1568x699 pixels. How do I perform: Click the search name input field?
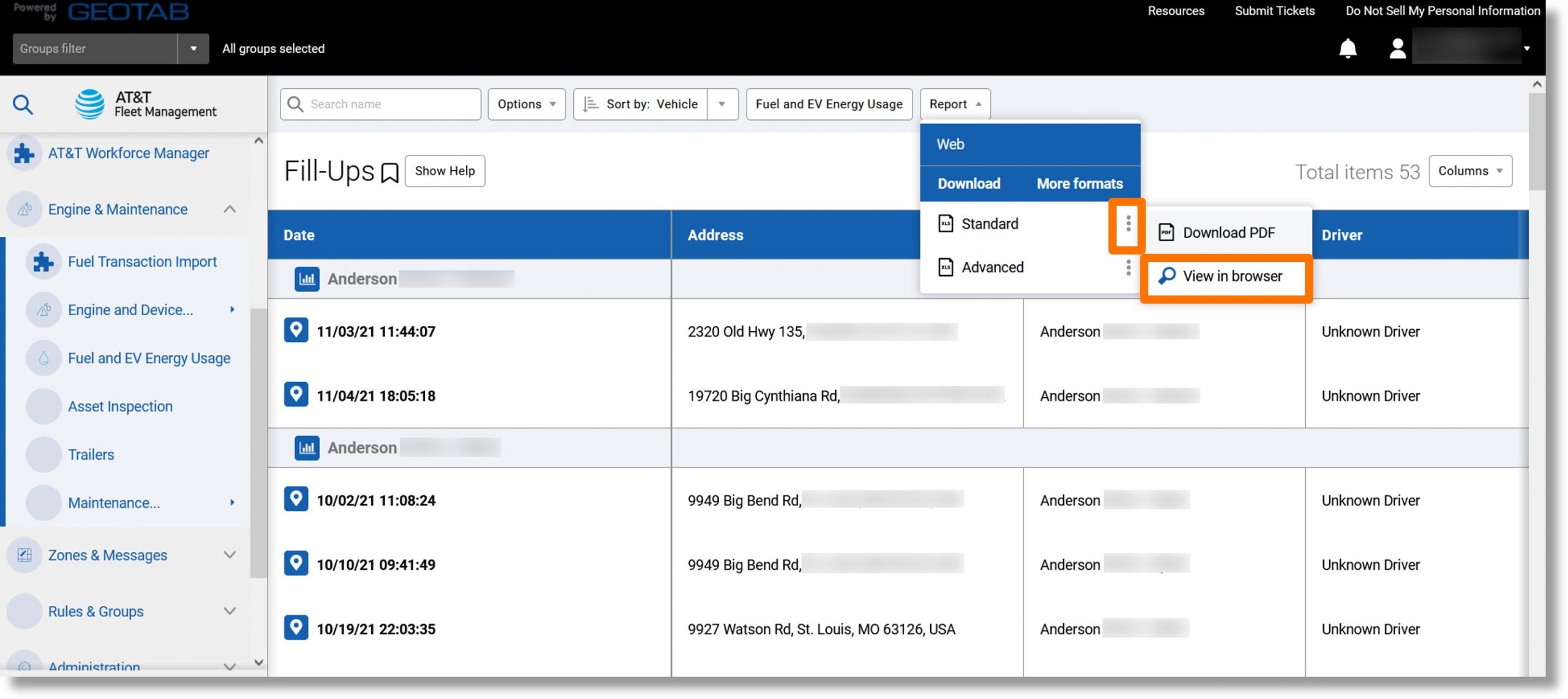[380, 104]
